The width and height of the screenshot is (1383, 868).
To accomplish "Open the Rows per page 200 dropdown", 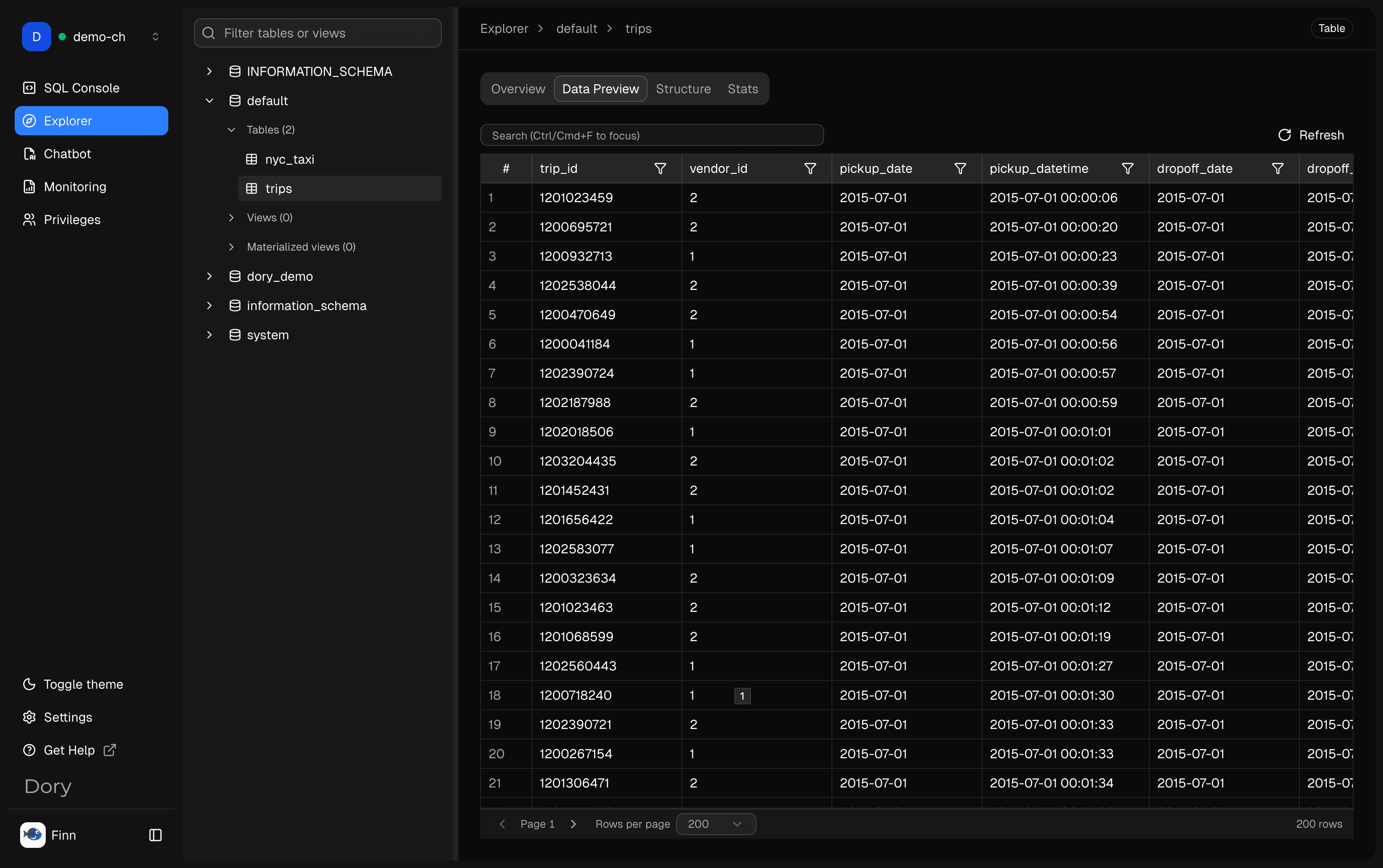I will point(716,824).
